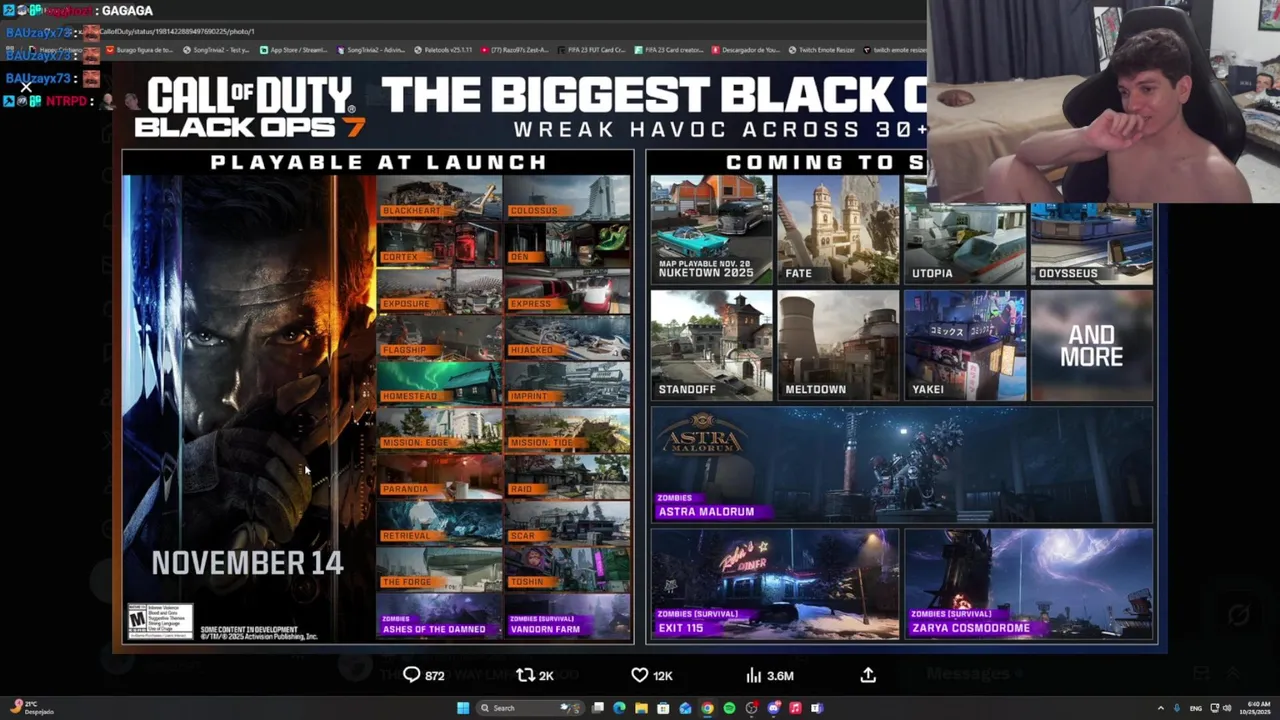Open the 'Twitch Emote Resizer' bookmark

pyautogui.click(x=822, y=50)
